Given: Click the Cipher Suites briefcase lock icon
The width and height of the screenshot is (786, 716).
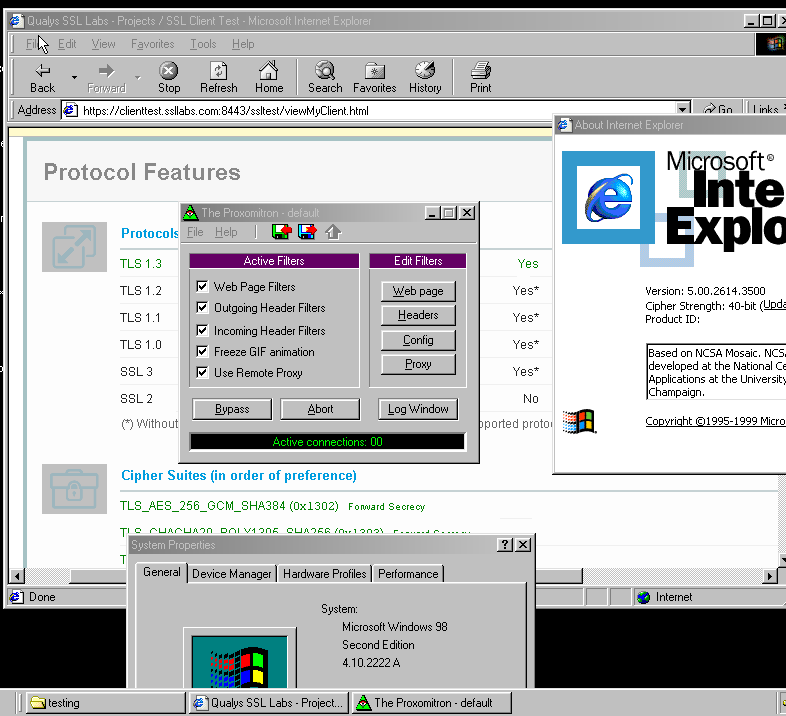Looking at the screenshot, I should click(74, 489).
